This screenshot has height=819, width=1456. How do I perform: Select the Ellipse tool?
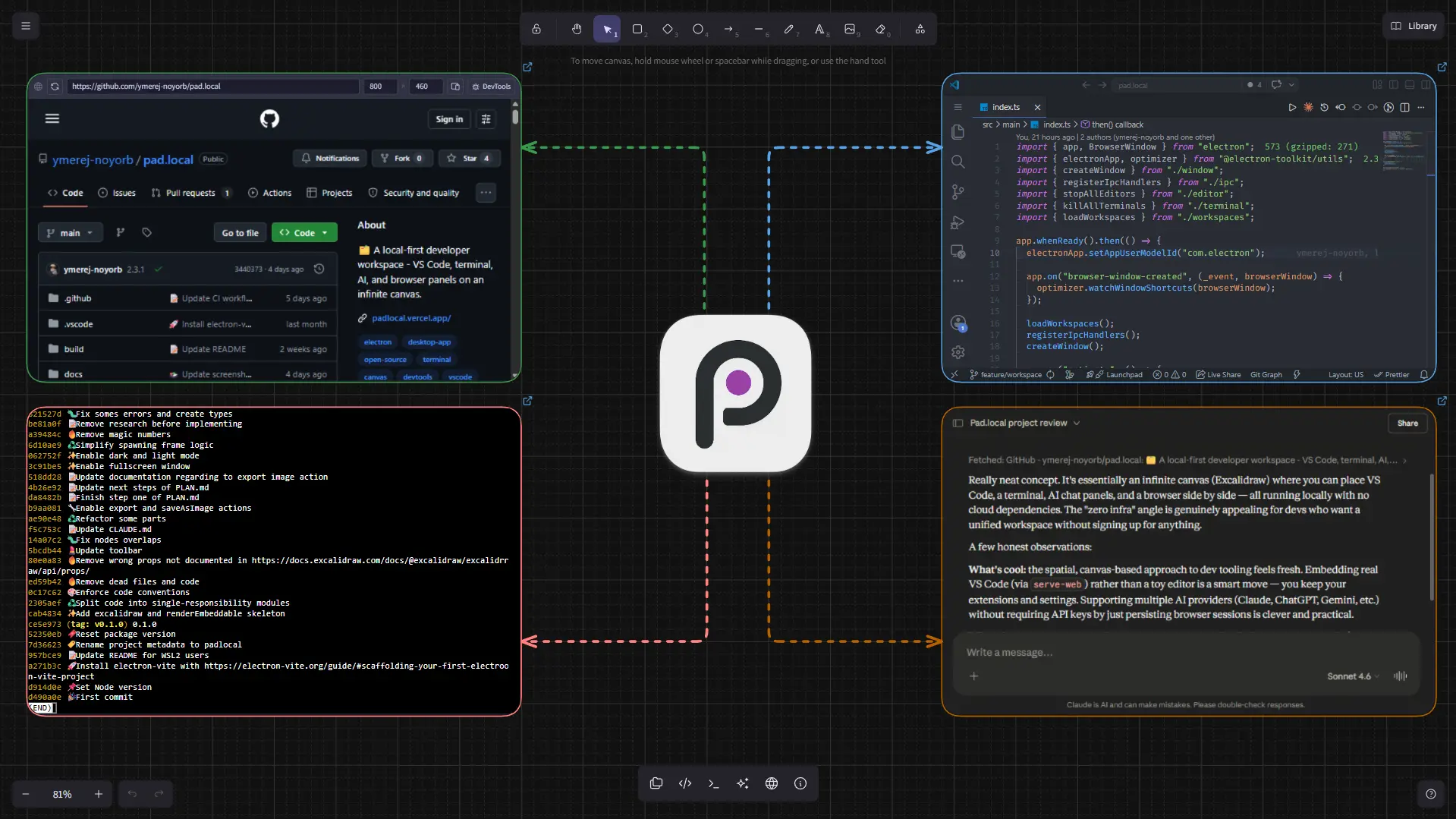(698, 29)
